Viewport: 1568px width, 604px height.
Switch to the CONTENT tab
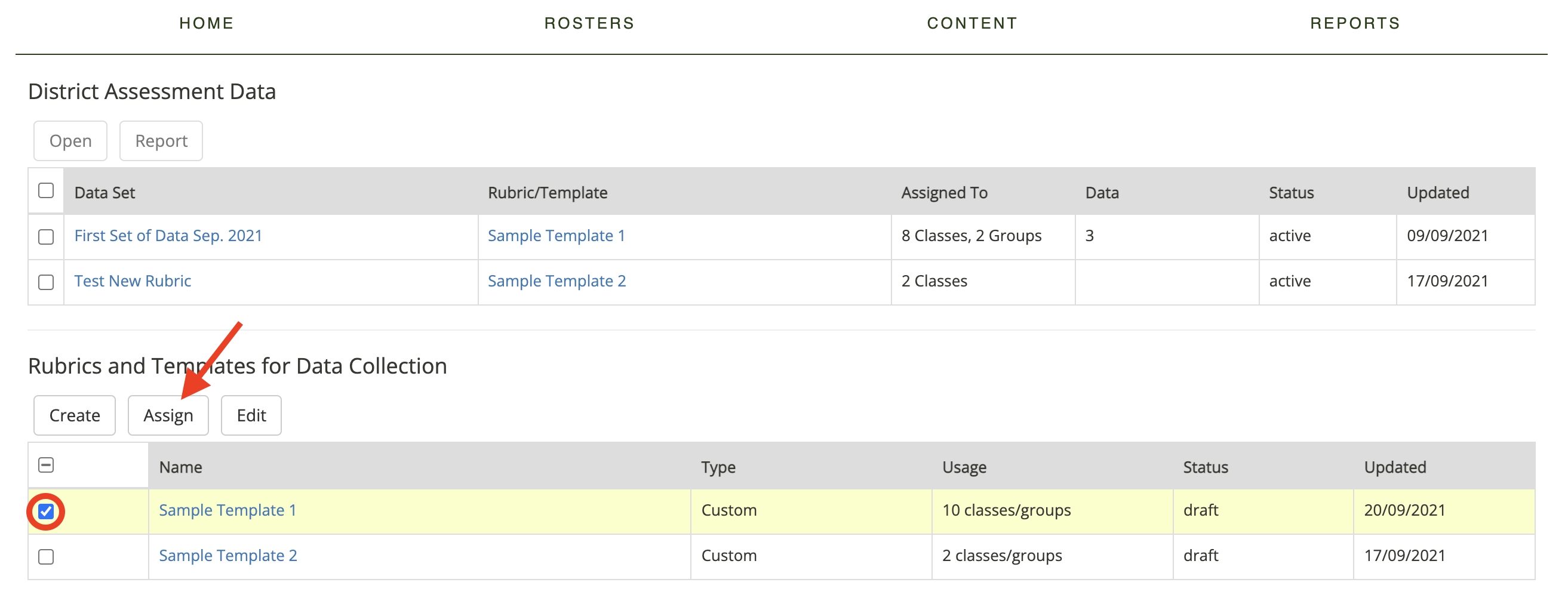(x=971, y=23)
